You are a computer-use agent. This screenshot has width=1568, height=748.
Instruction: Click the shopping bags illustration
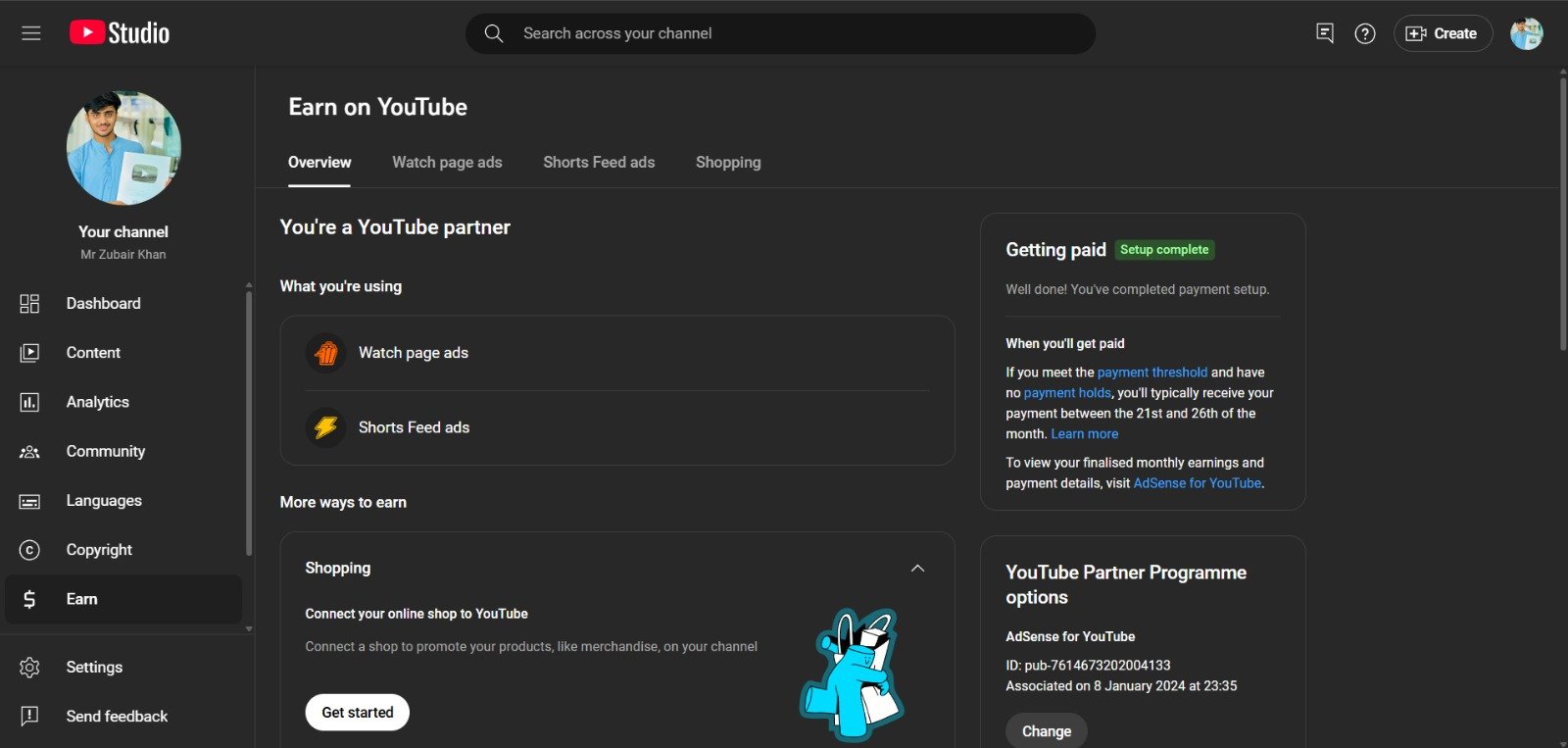(x=852, y=674)
